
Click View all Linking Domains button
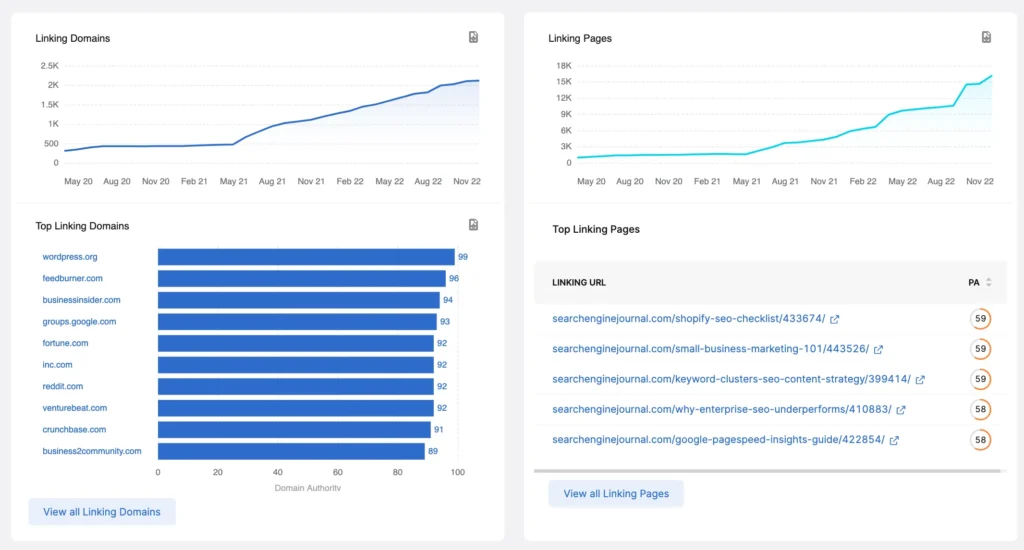point(102,512)
